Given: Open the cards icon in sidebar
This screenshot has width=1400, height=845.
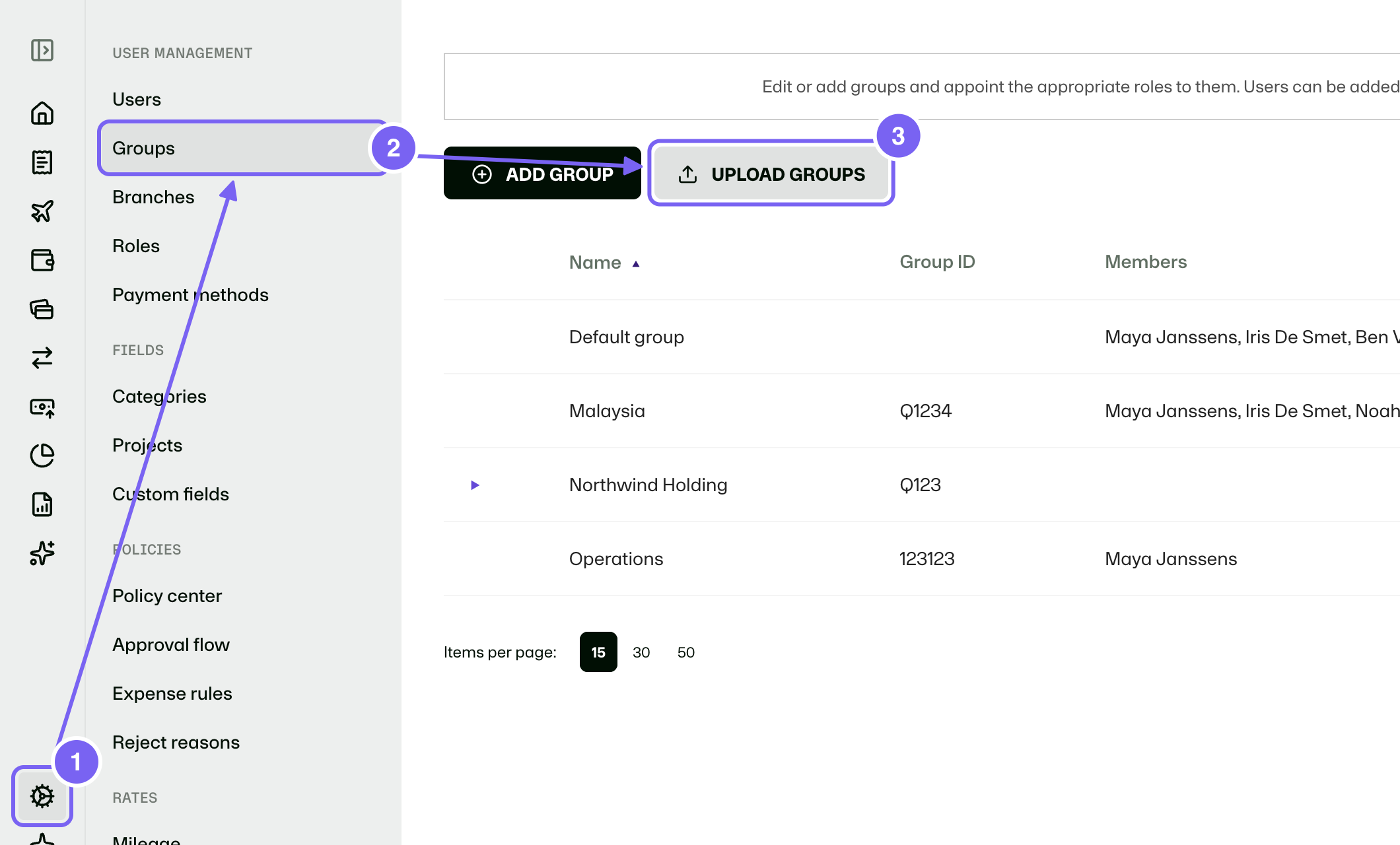Looking at the screenshot, I should coord(42,309).
